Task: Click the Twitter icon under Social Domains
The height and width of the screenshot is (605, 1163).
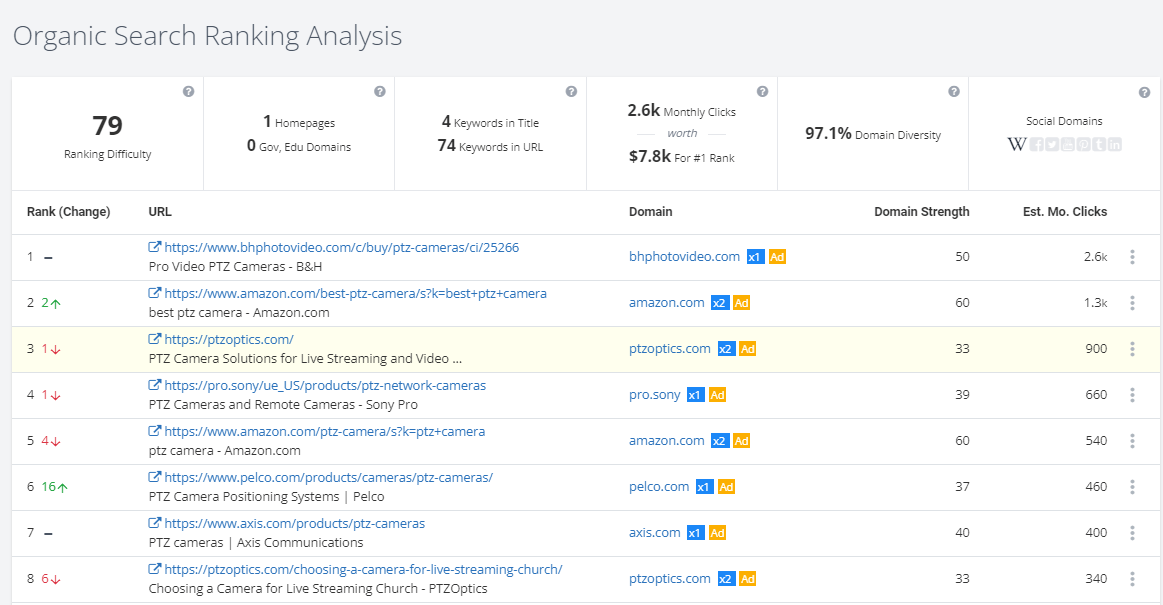Action: pos(1052,145)
